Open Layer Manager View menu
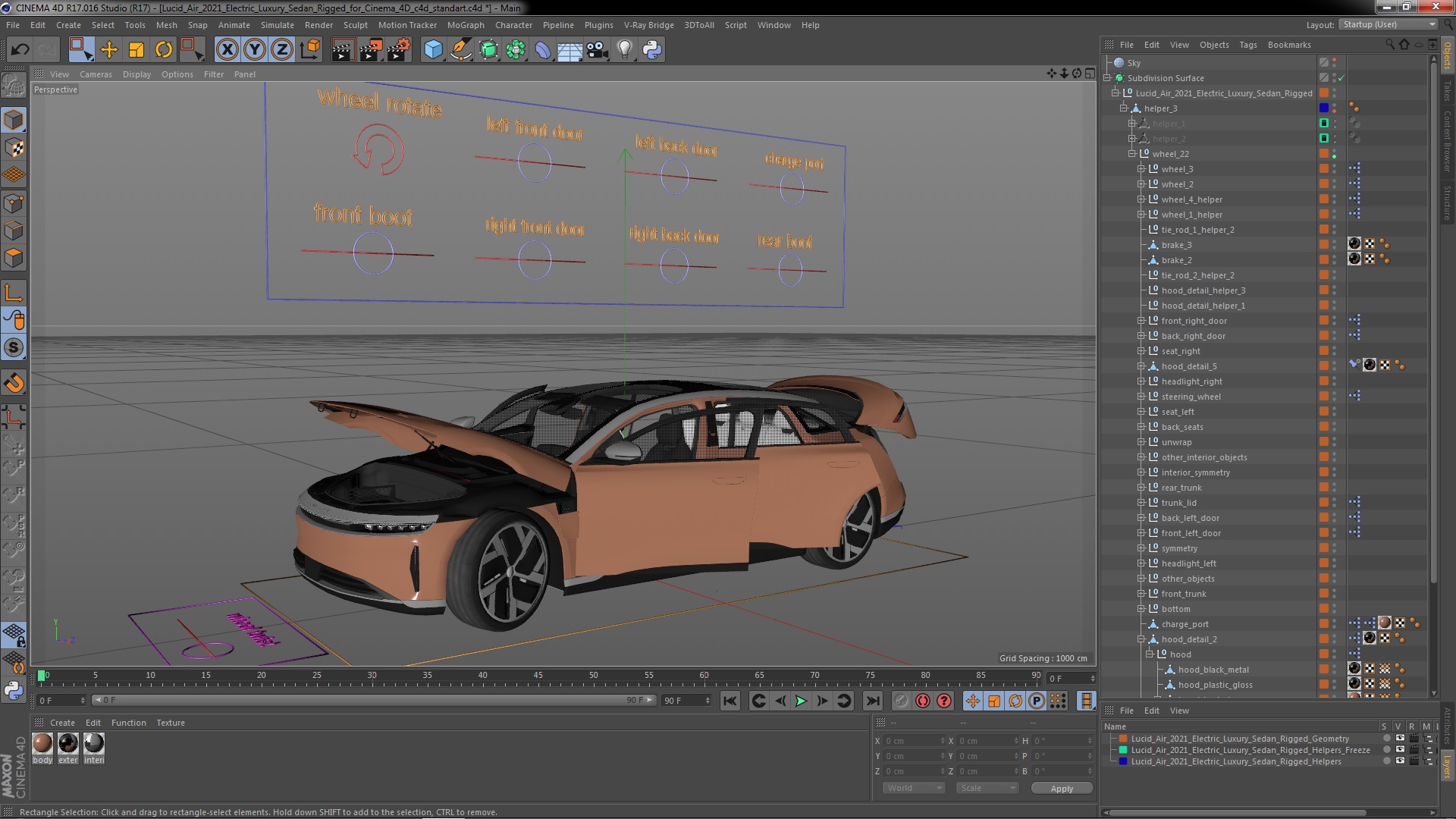1456x819 pixels. click(1178, 711)
